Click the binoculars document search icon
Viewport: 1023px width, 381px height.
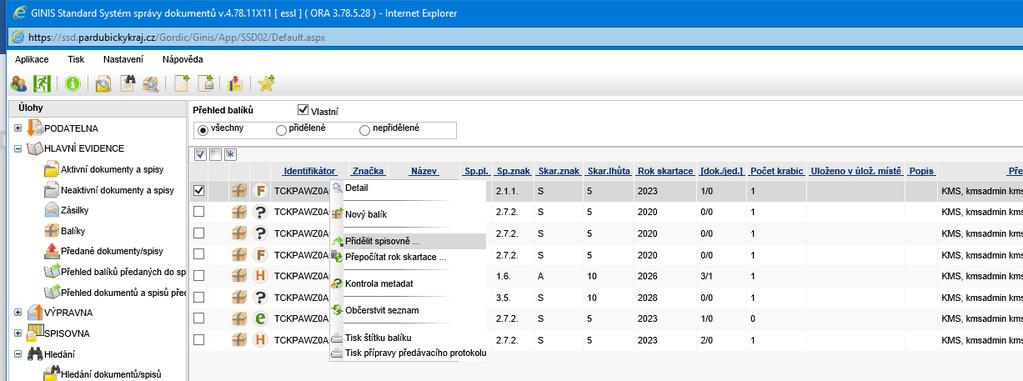(x=129, y=84)
